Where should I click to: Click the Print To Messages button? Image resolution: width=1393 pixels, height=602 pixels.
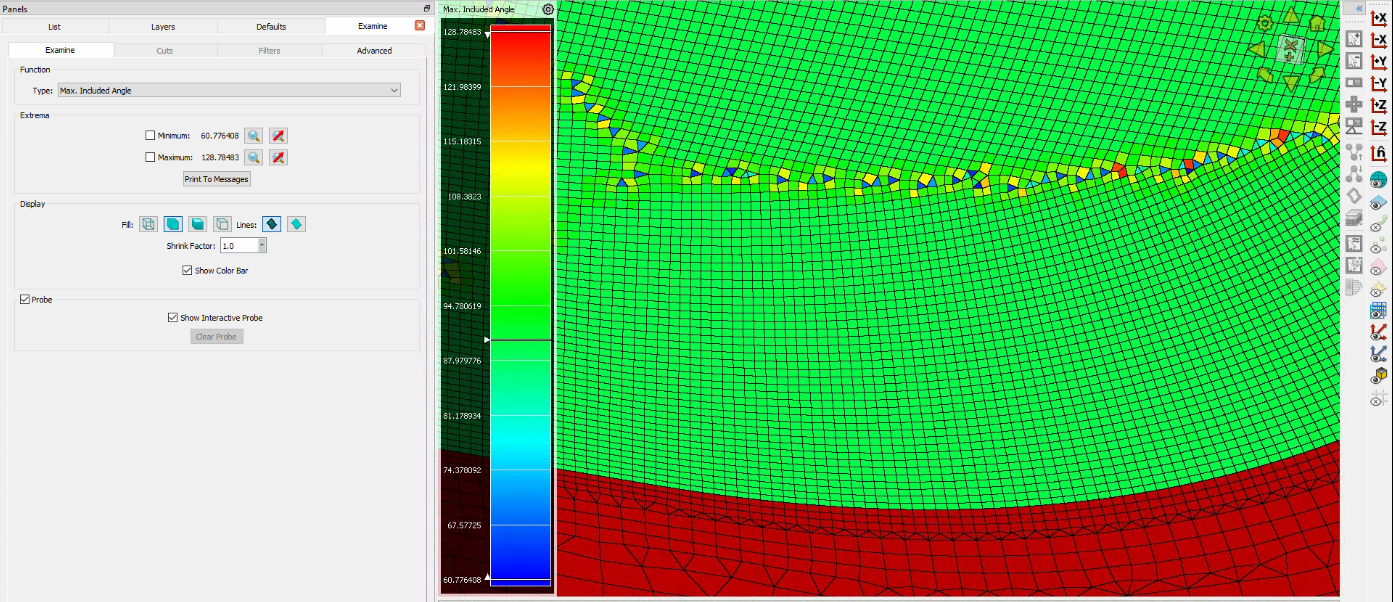tap(216, 179)
